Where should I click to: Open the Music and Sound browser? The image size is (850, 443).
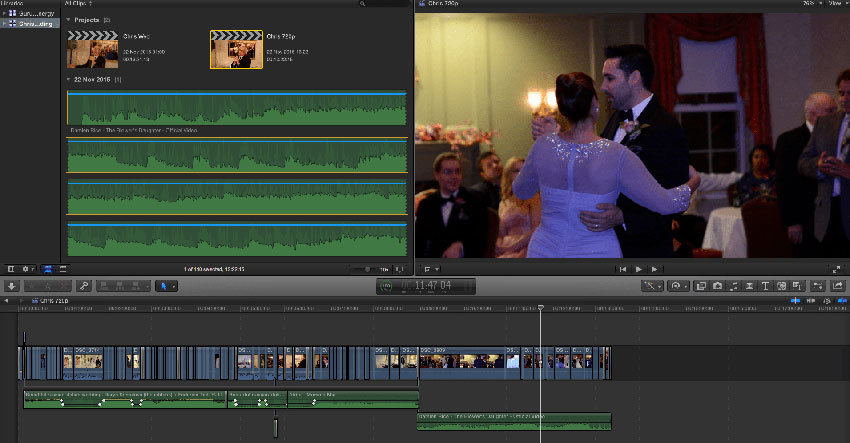733,286
